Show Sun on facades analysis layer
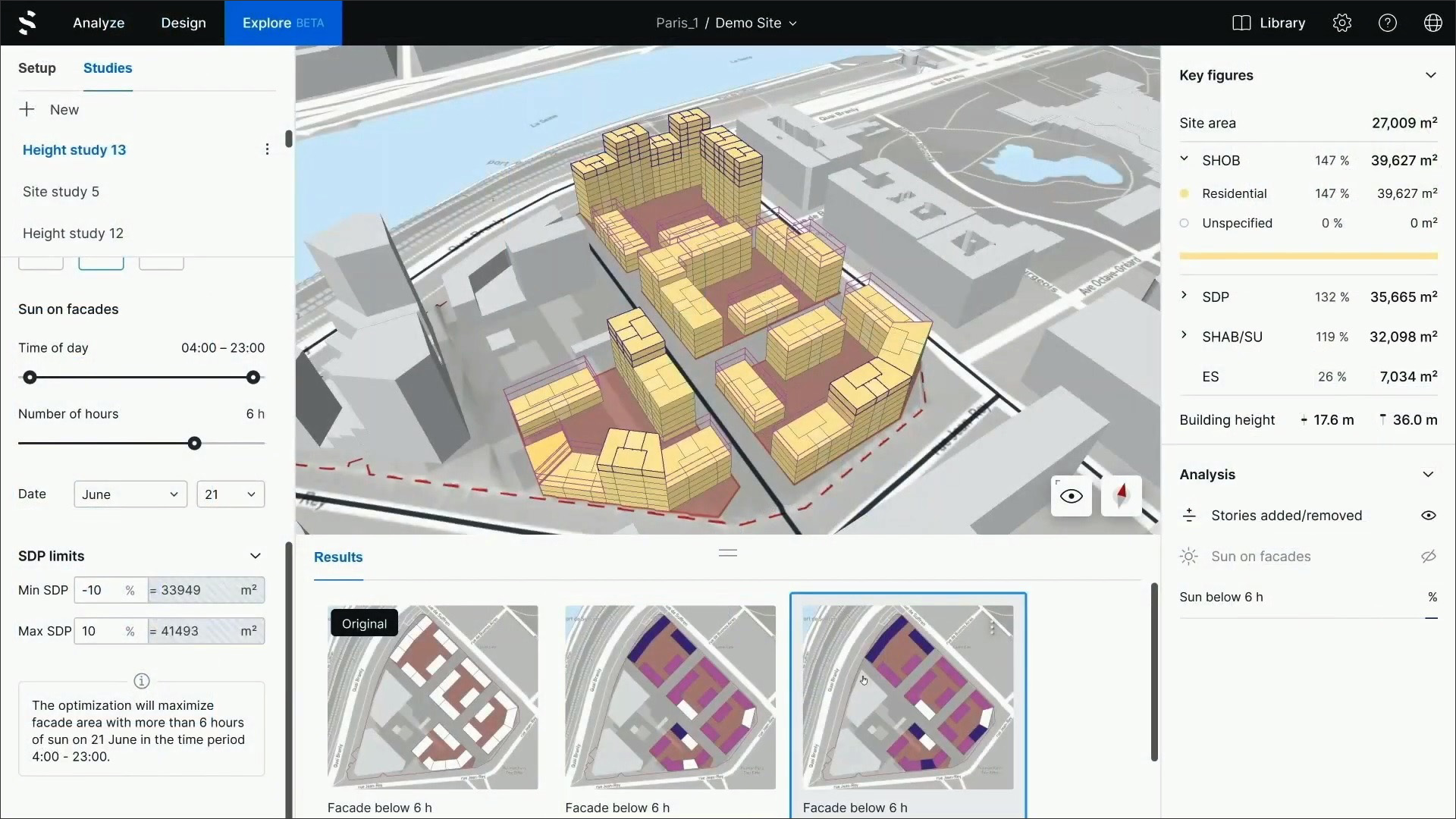1456x819 pixels. coord(1429,557)
